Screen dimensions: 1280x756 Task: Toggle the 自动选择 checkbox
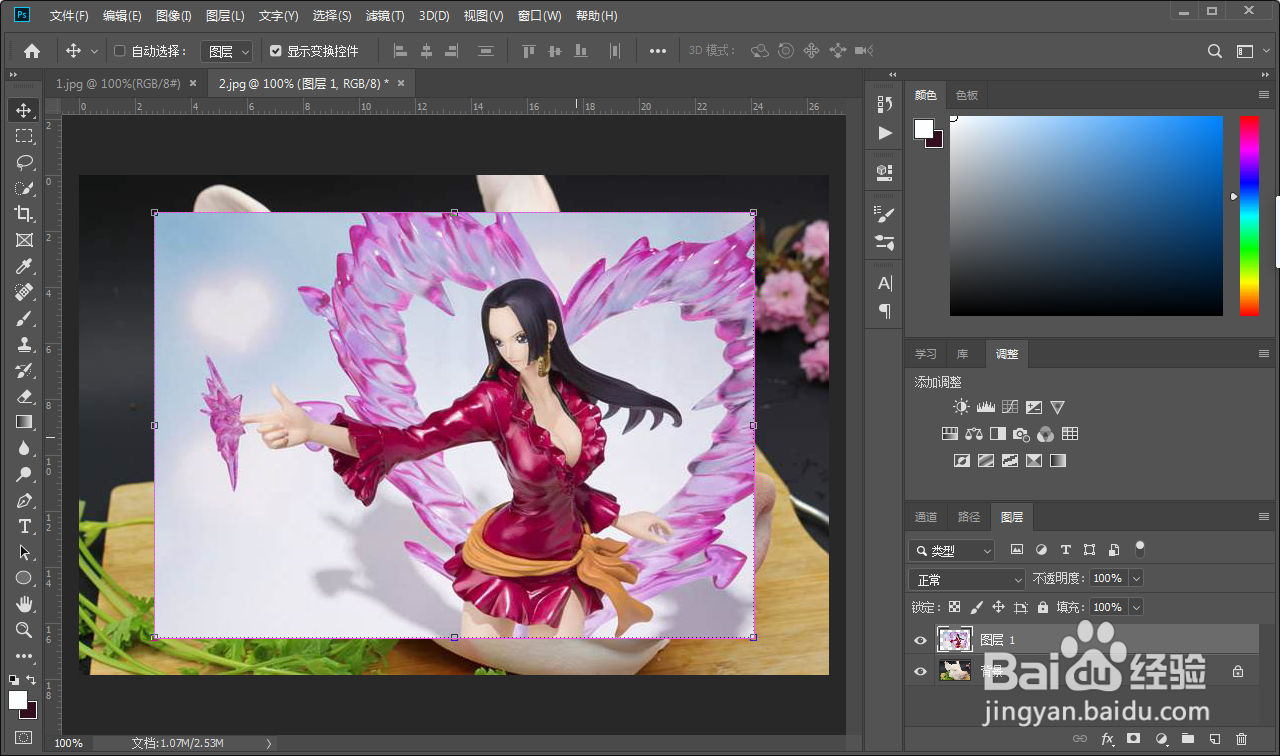tap(120, 51)
